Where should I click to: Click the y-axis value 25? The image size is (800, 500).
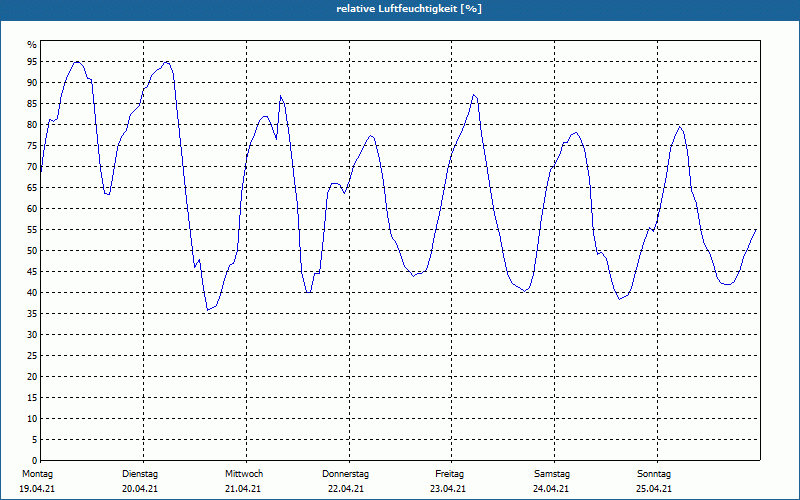[x=32, y=356]
